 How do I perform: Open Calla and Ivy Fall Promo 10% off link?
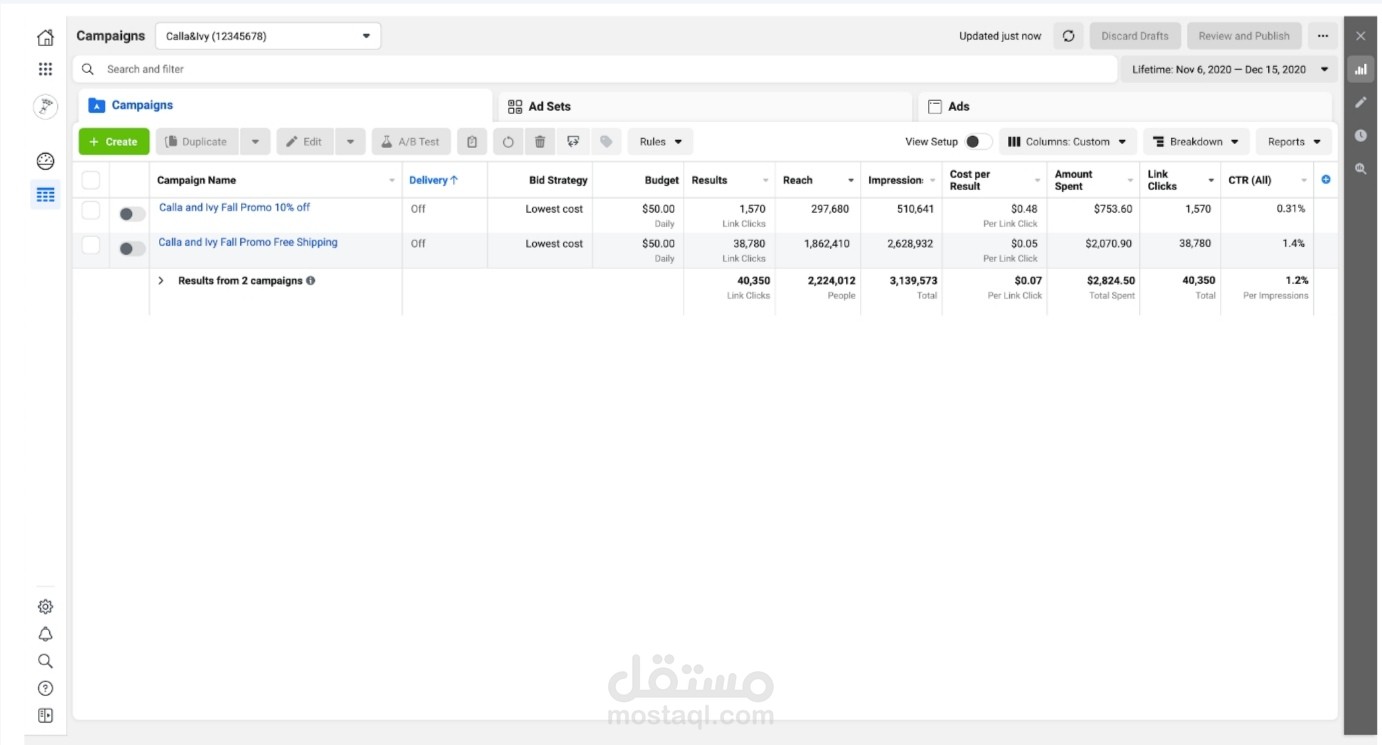click(235, 208)
